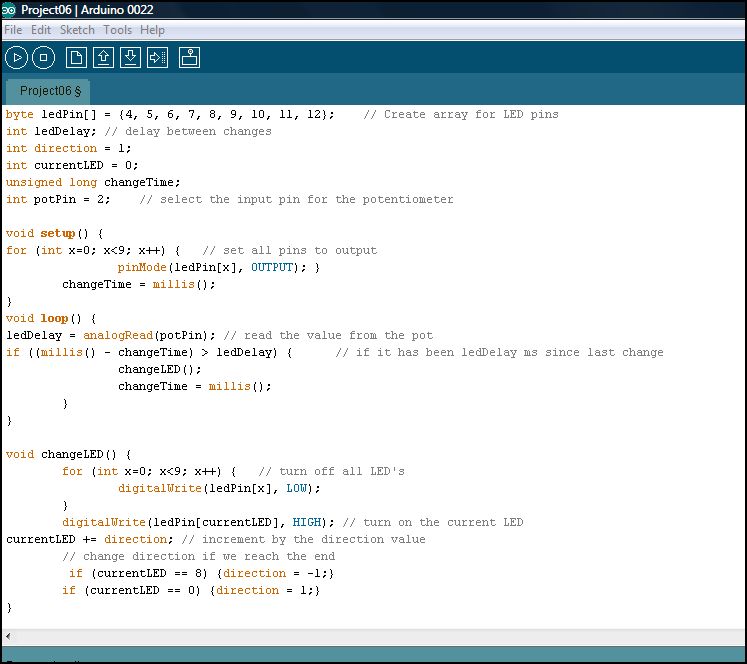Open a sketch with the up-arrow icon
747x664 pixels.
coord(103,58)
